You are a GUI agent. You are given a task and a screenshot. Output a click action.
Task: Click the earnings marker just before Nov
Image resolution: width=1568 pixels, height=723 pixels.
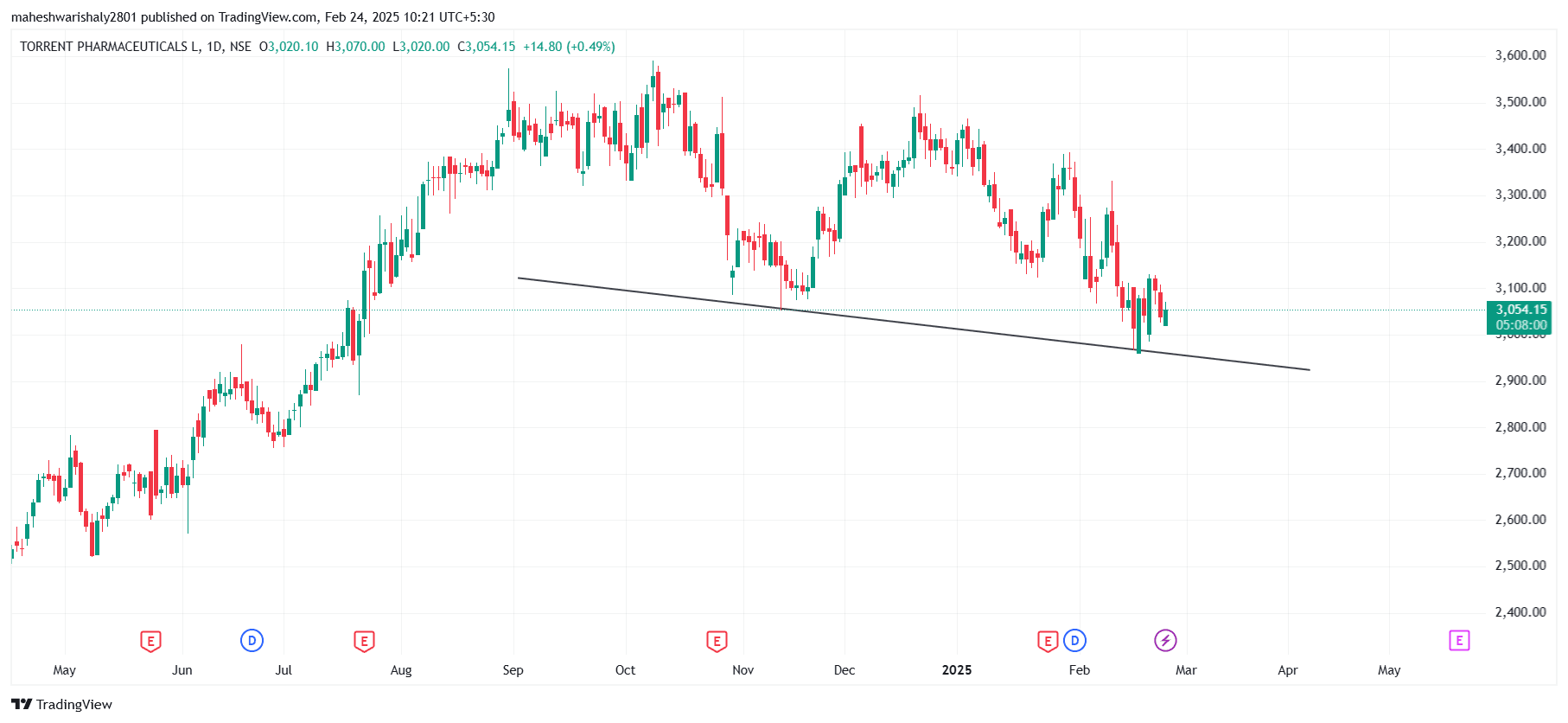point(717,641)
